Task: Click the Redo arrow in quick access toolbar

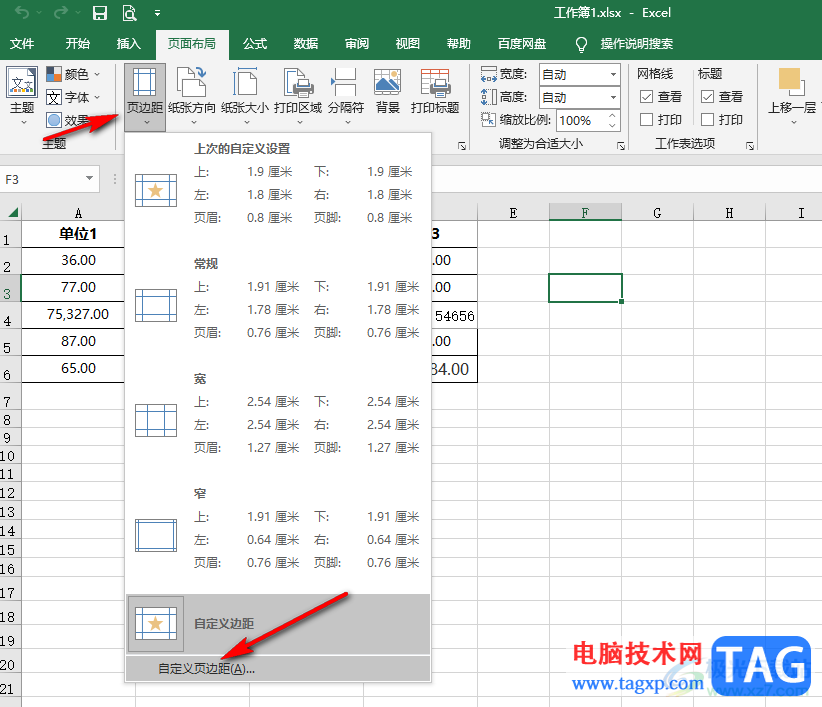Action: click(61, 13)
